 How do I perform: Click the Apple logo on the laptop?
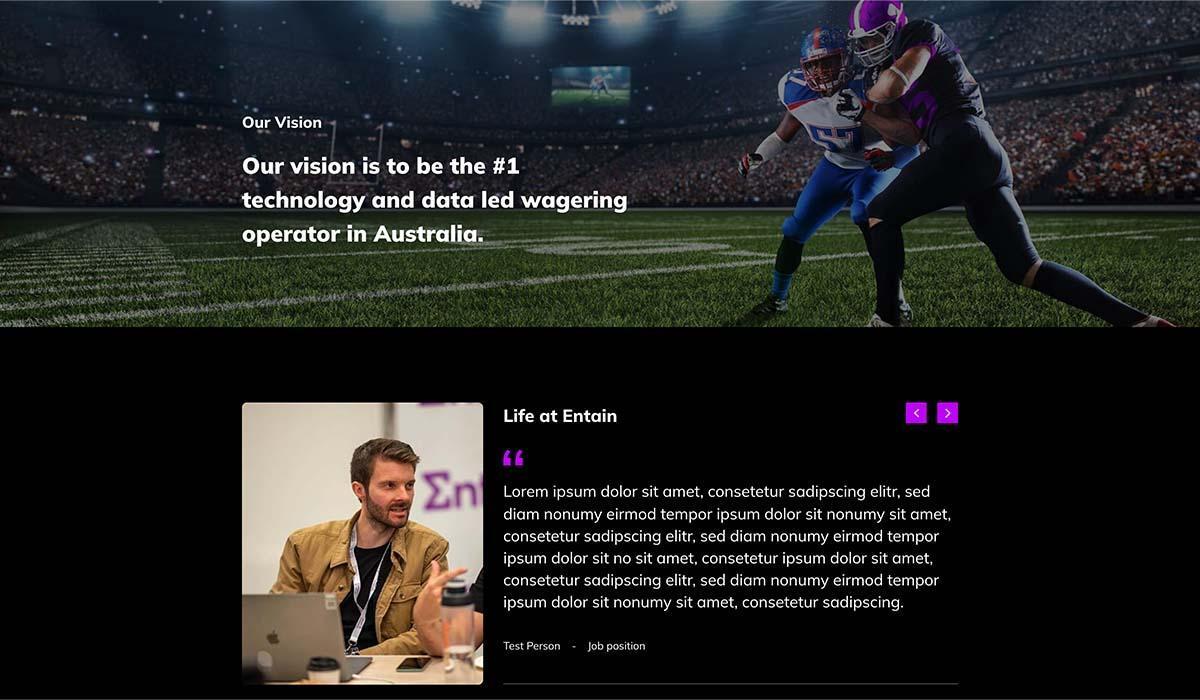click(272, 637)
